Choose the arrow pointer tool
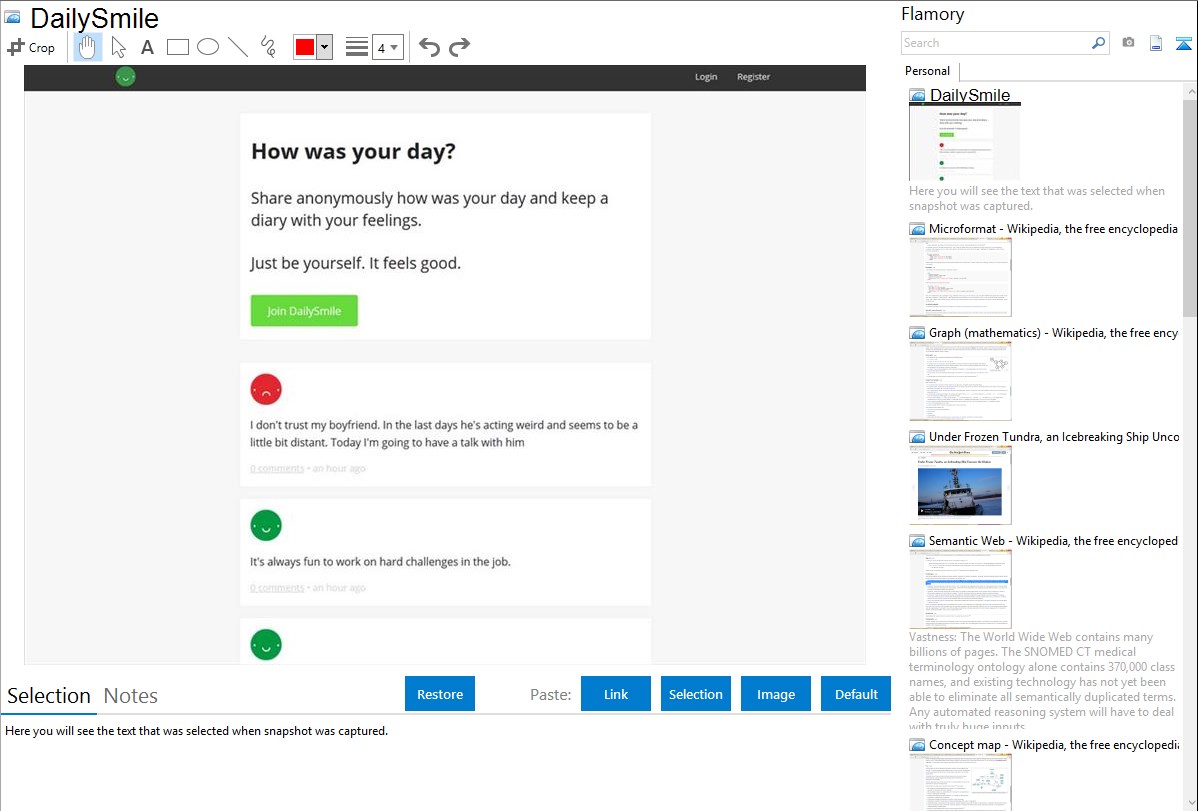The width and height of the screenshot is (1198, 811). [x=118, y=47]
